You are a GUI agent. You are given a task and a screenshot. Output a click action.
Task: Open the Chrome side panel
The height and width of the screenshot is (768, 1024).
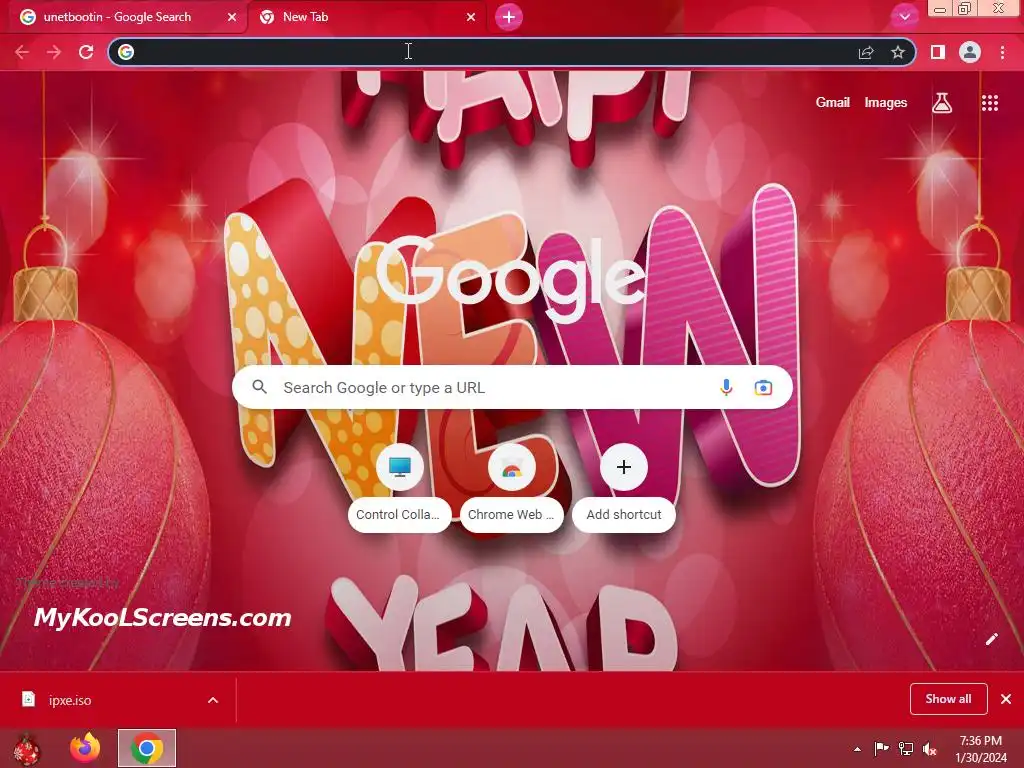tap(938, 52)
